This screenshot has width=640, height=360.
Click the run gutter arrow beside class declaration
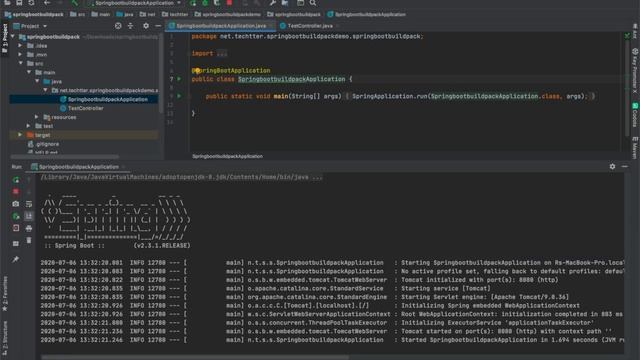[x=179, y=79]
